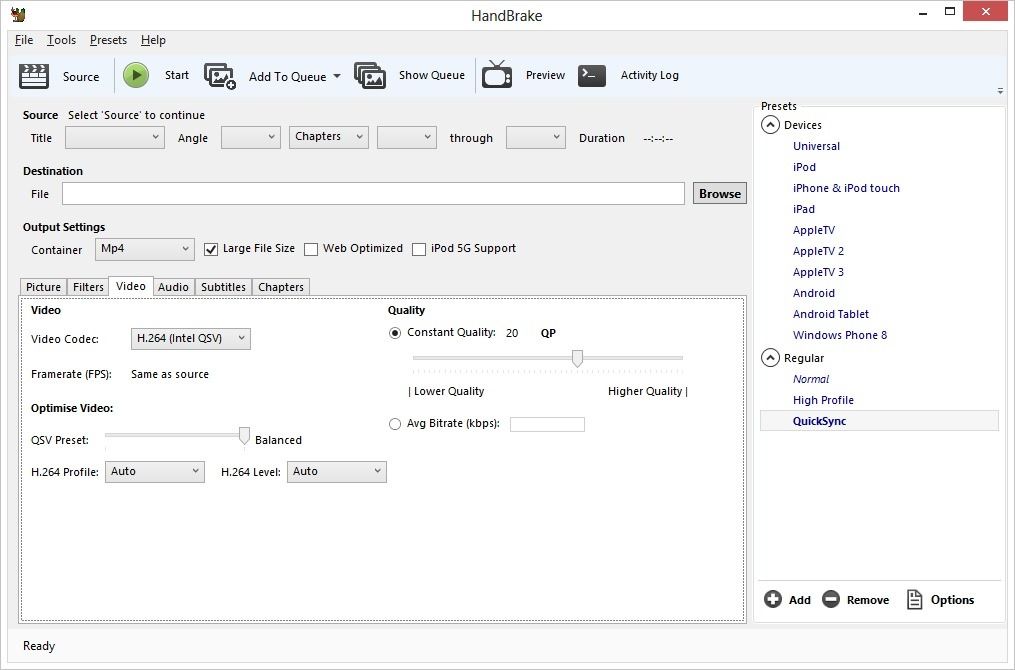This screenshot has height=670, width=1015.
Task: Click the Add preset label
Action: pyautogui.click(x=799, y=600)
